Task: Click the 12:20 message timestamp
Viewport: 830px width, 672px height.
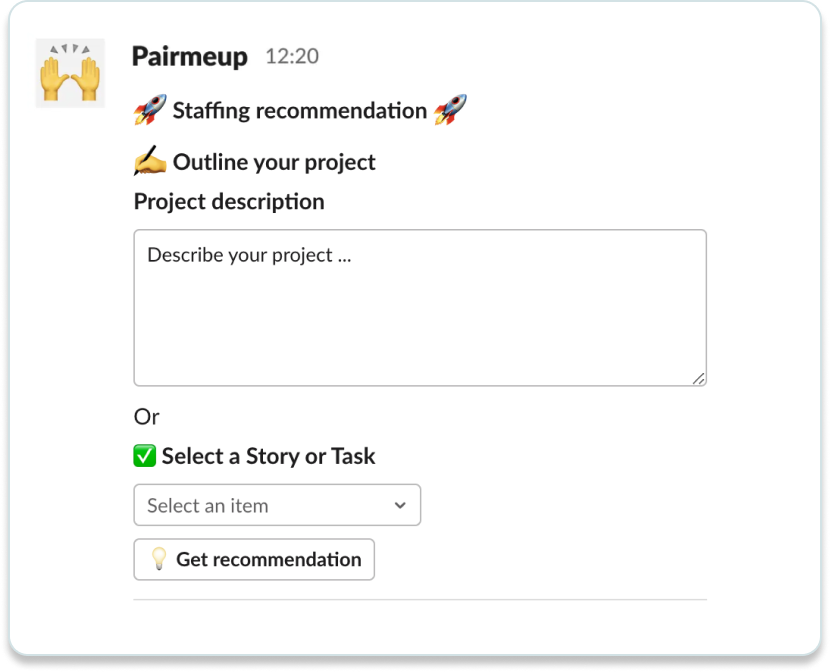Action: [292, 56]
